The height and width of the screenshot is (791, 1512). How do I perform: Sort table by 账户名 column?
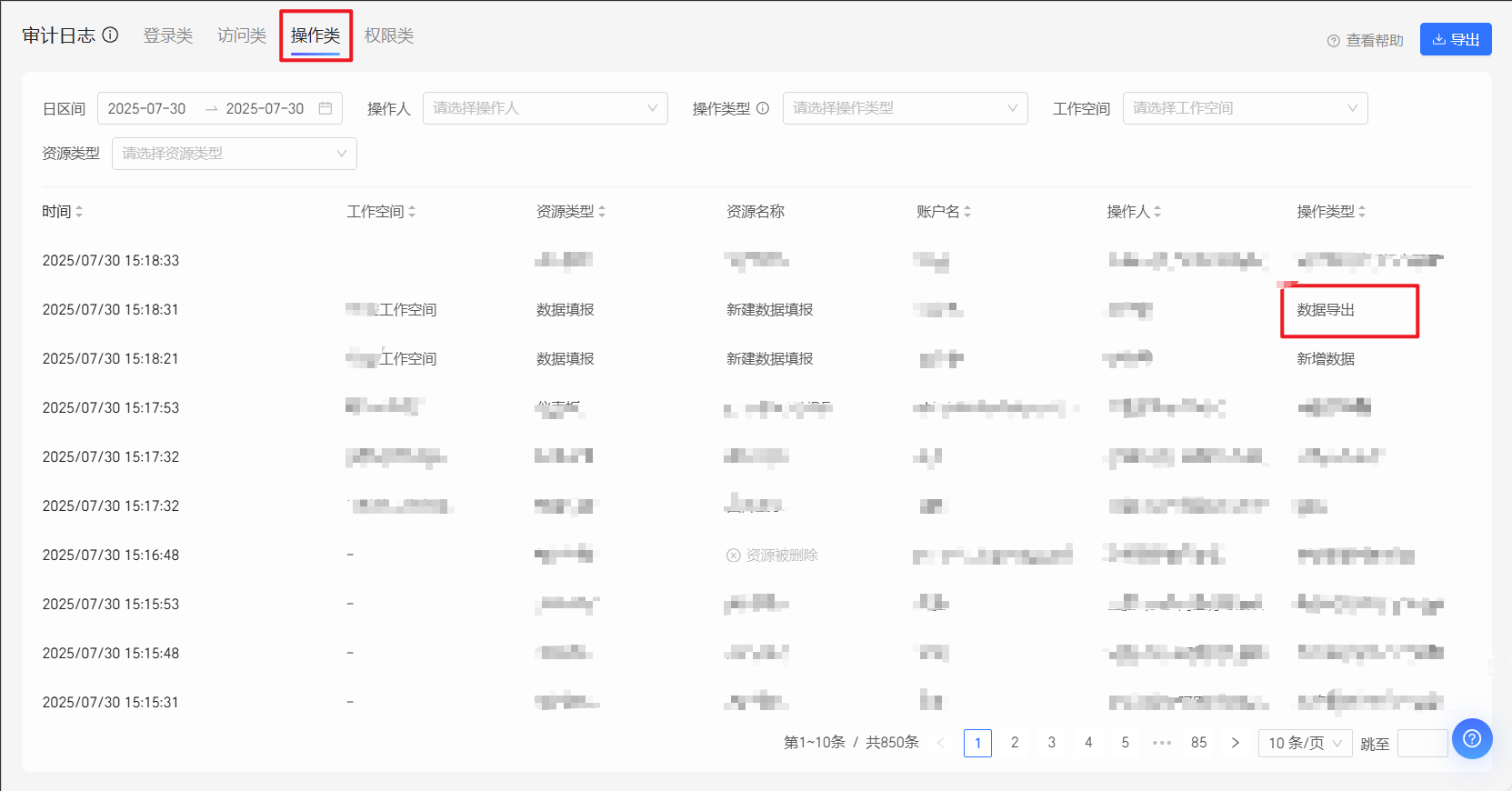(967, 212)
